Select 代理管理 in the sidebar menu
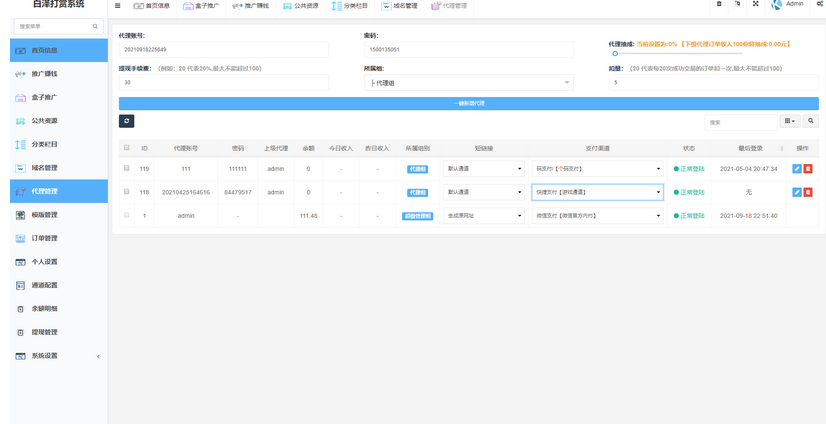 (59, 191)
